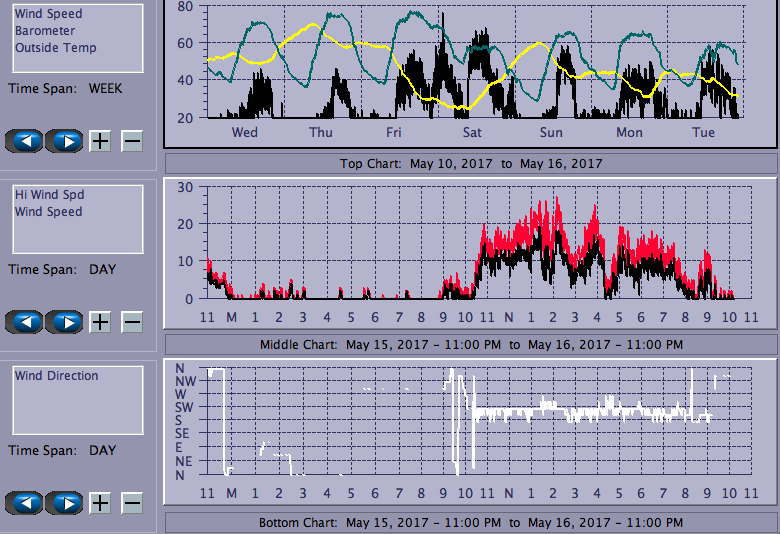Viewport: 780px width, 534px height.
Task: Click the Top Chart date range bar
Action: 470,164
